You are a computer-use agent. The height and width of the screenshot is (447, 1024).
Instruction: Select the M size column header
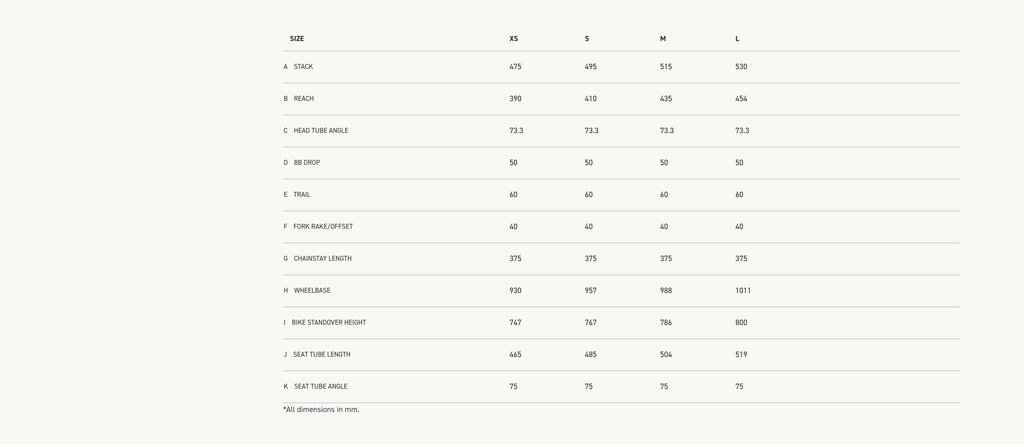663,39
